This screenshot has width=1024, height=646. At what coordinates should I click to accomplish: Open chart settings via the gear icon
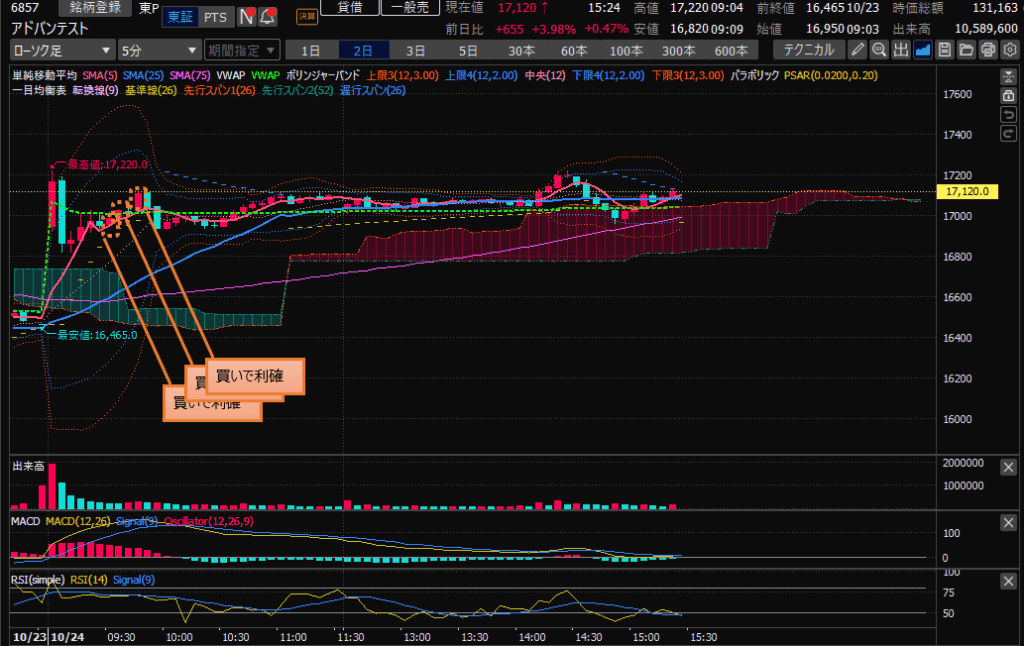pos(1010,49)
